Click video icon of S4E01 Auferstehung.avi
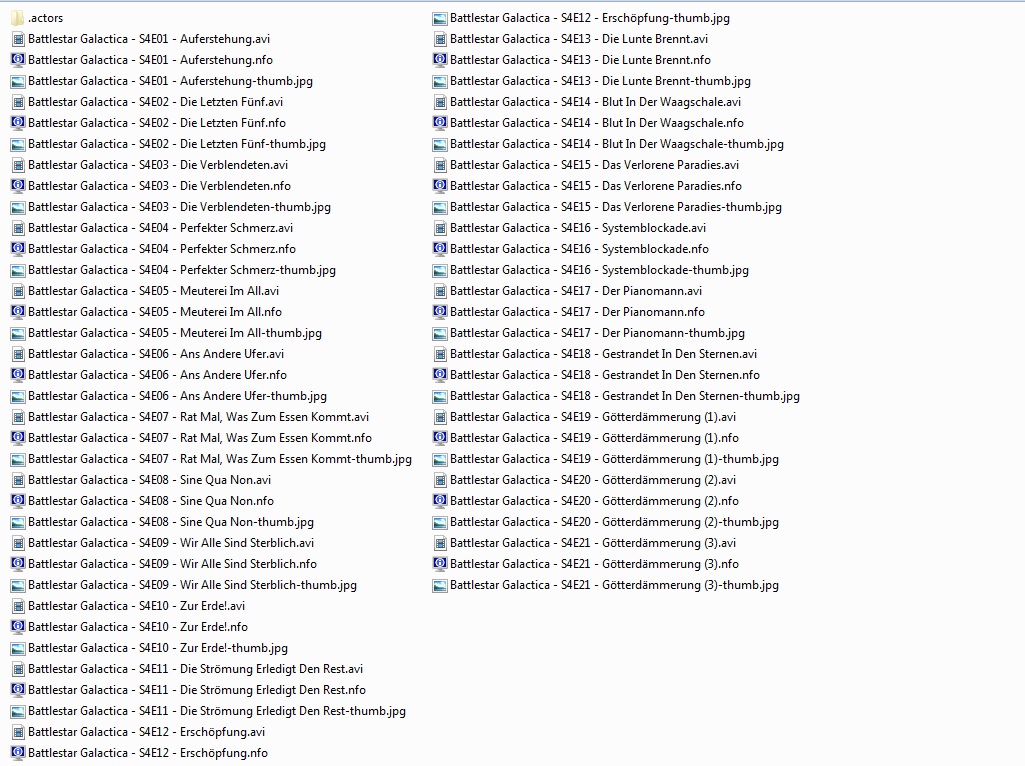 tap(18, 39)
